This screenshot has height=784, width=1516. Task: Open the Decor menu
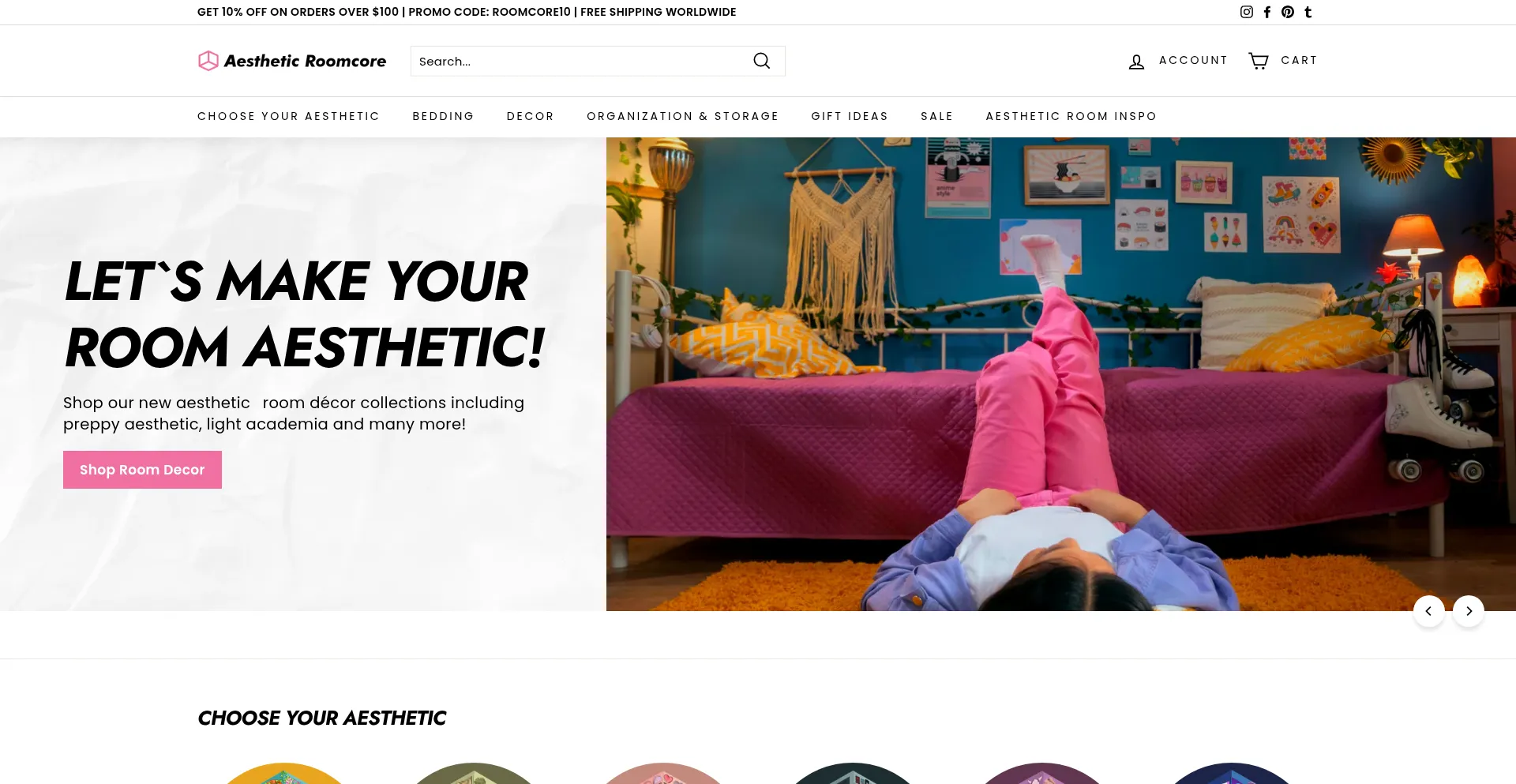pyautogui.click(x=530, y=116)
